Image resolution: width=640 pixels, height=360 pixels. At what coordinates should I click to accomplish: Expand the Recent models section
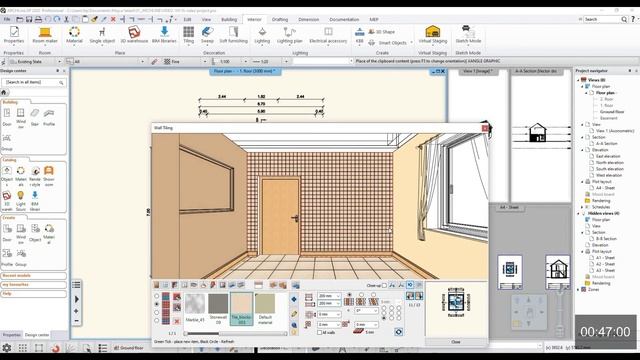coord(33,276)
